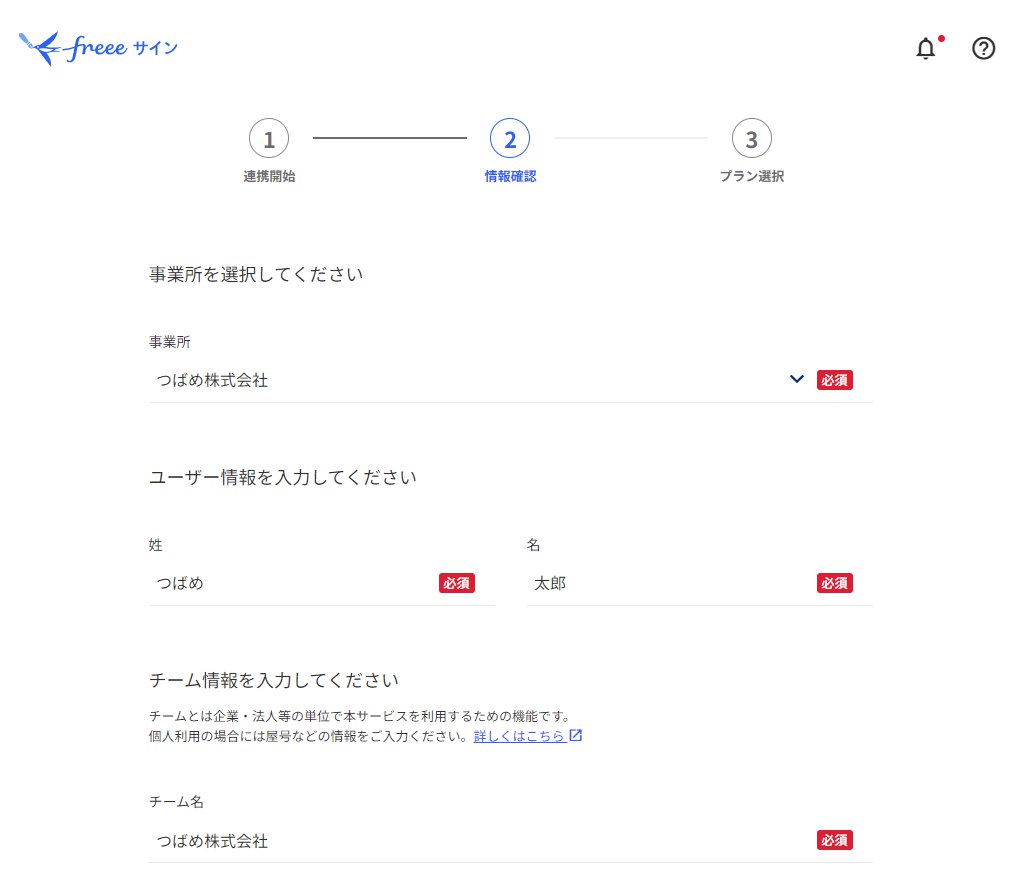Click the 姓 input field with つばめ

click(x=322, y=583)
